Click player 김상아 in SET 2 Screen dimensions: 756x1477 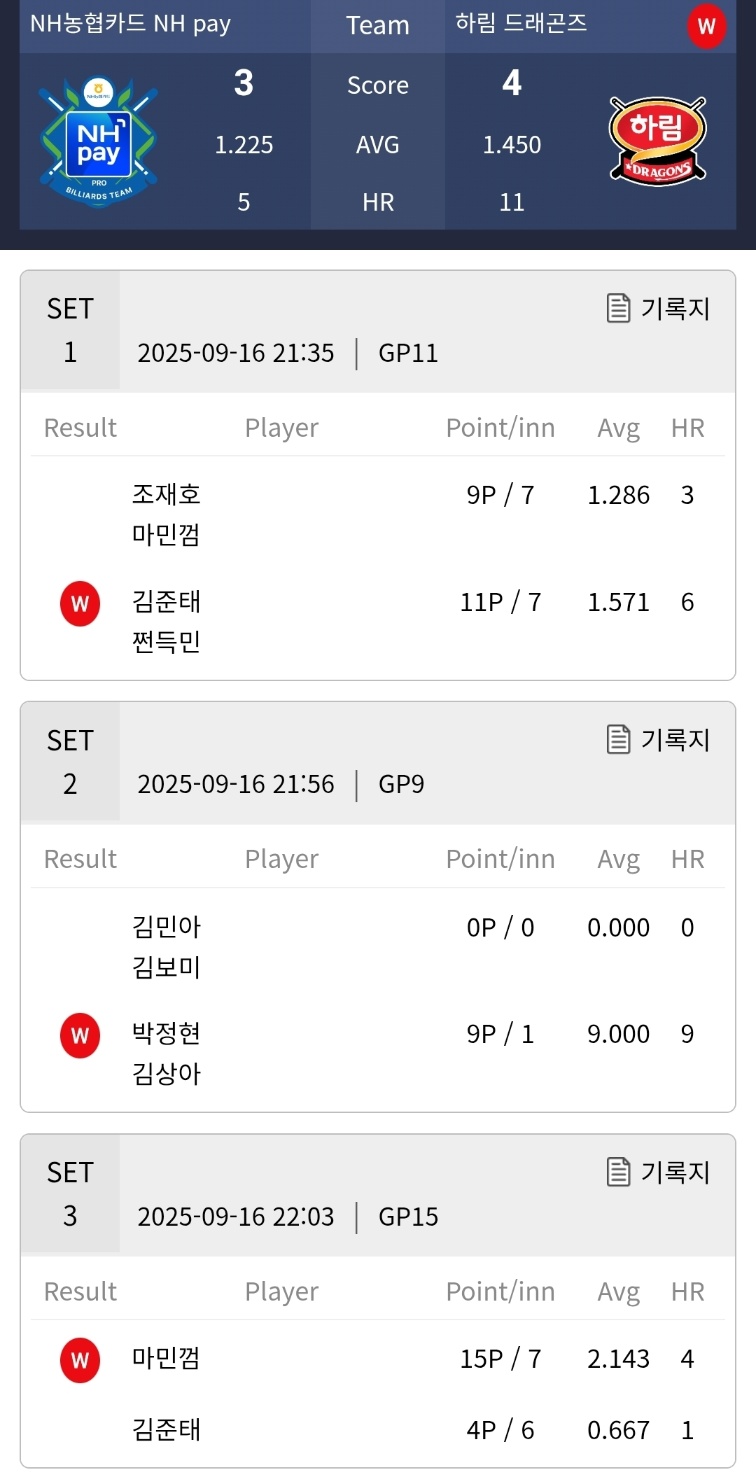[166, 1074]
